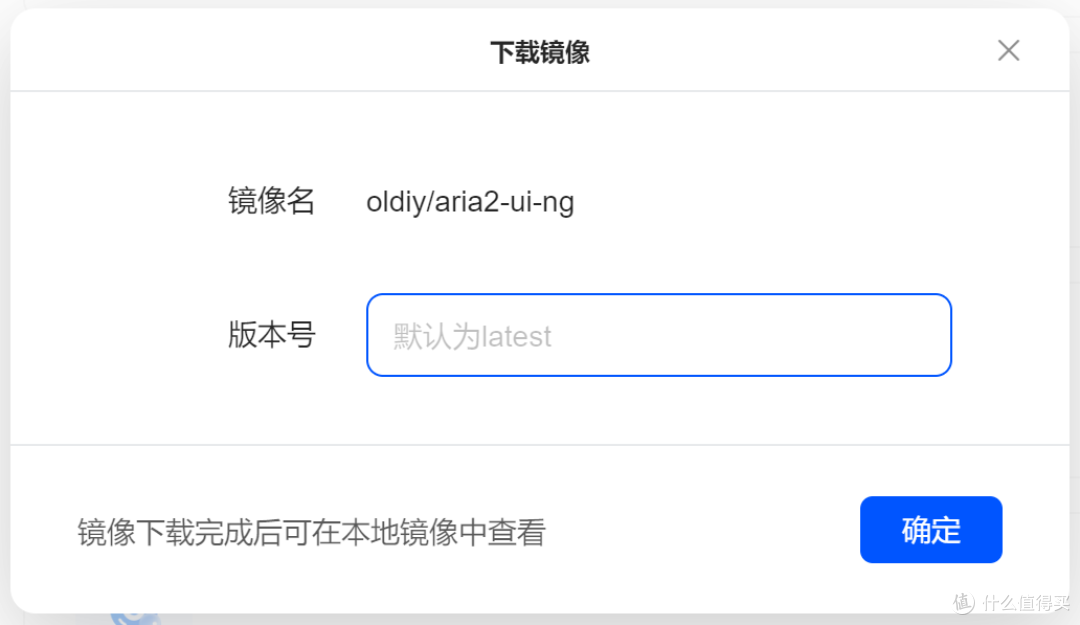Click the page scrollbar on the right edge
1080x625 pixels.
1075,300
